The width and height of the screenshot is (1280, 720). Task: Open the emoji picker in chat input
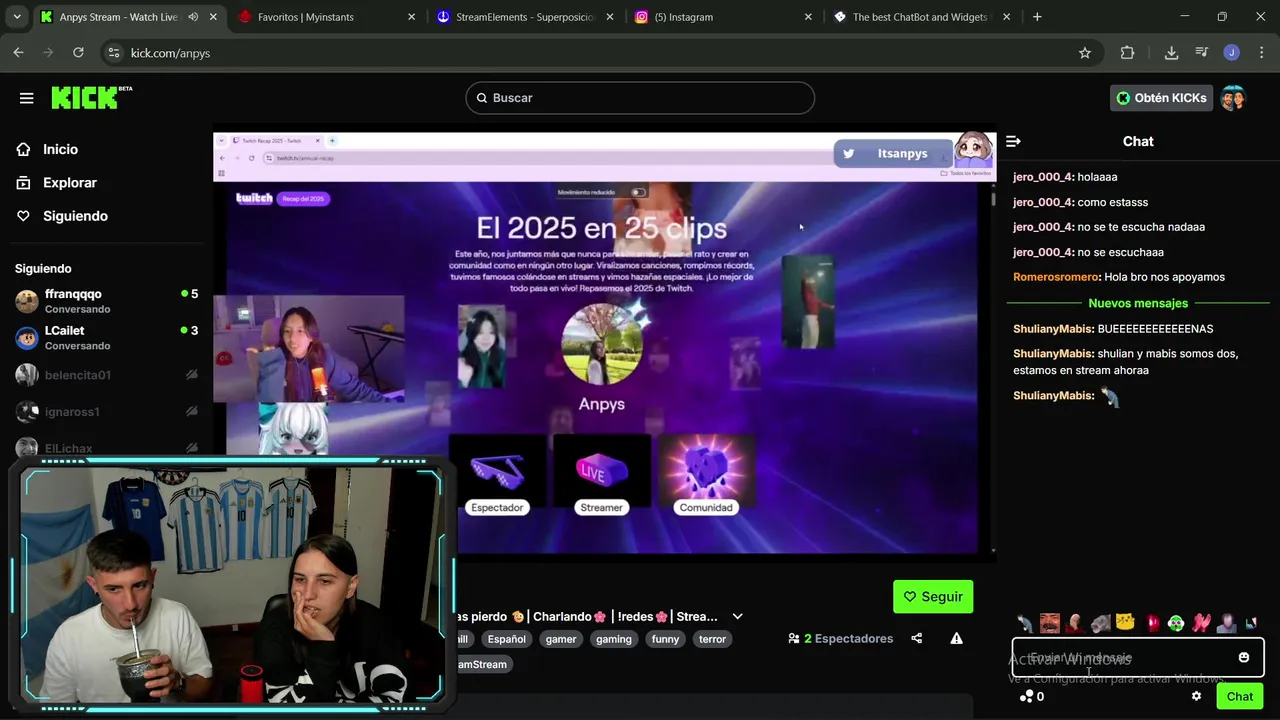(1244, 657)
